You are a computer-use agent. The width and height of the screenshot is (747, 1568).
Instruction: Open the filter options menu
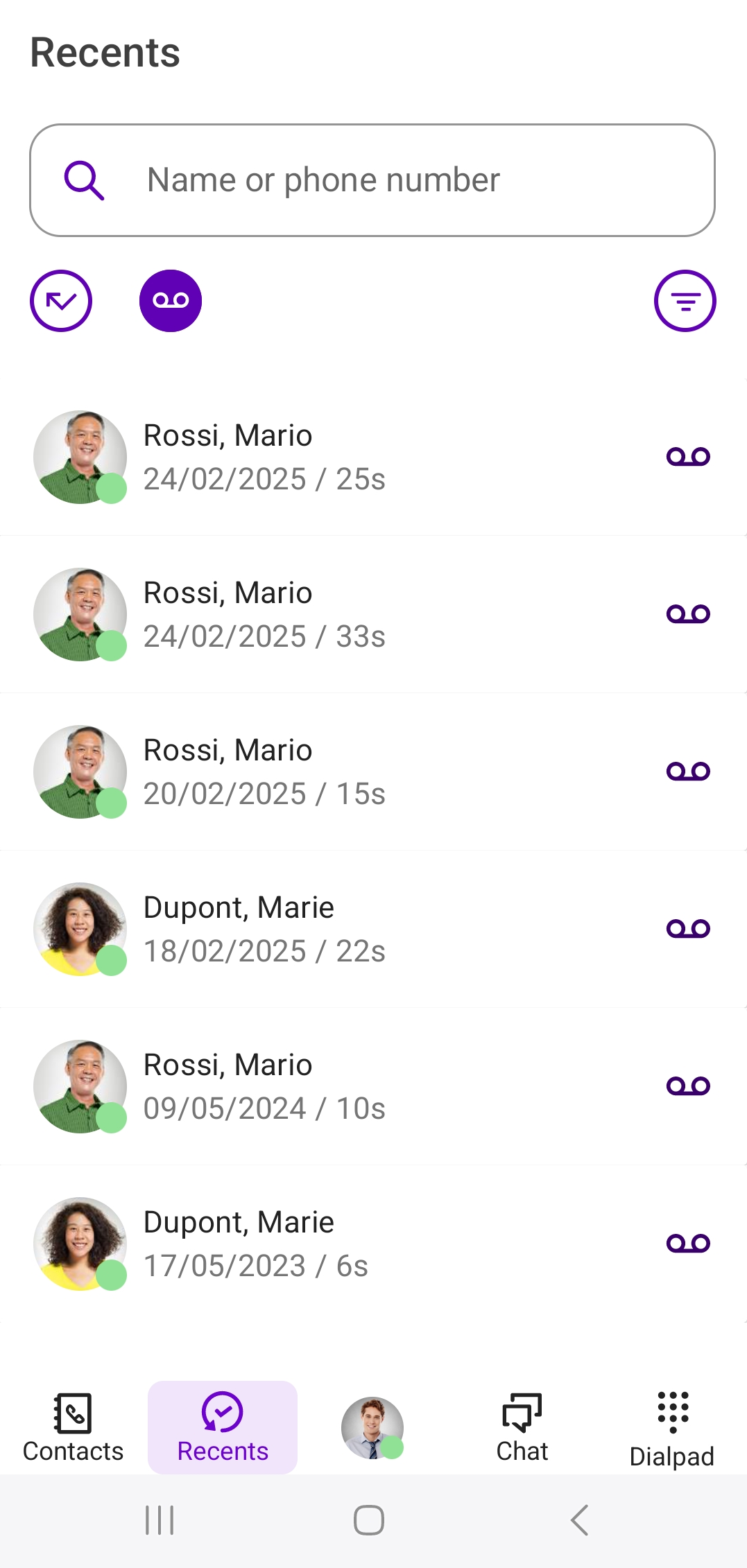tap(685, 301)
